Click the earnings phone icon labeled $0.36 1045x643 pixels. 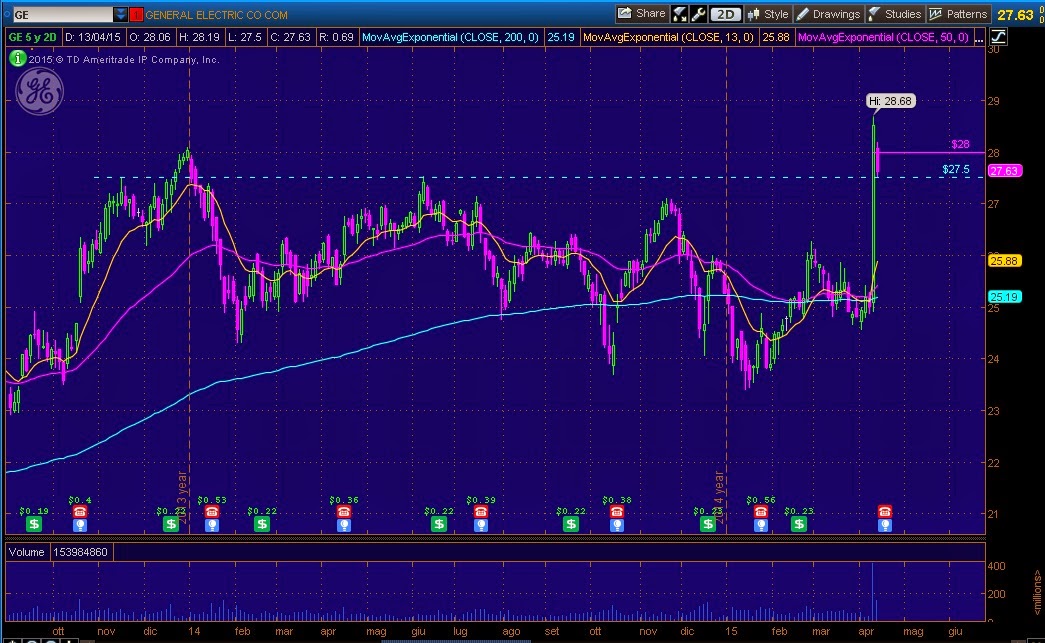click(x=344, y=511)
